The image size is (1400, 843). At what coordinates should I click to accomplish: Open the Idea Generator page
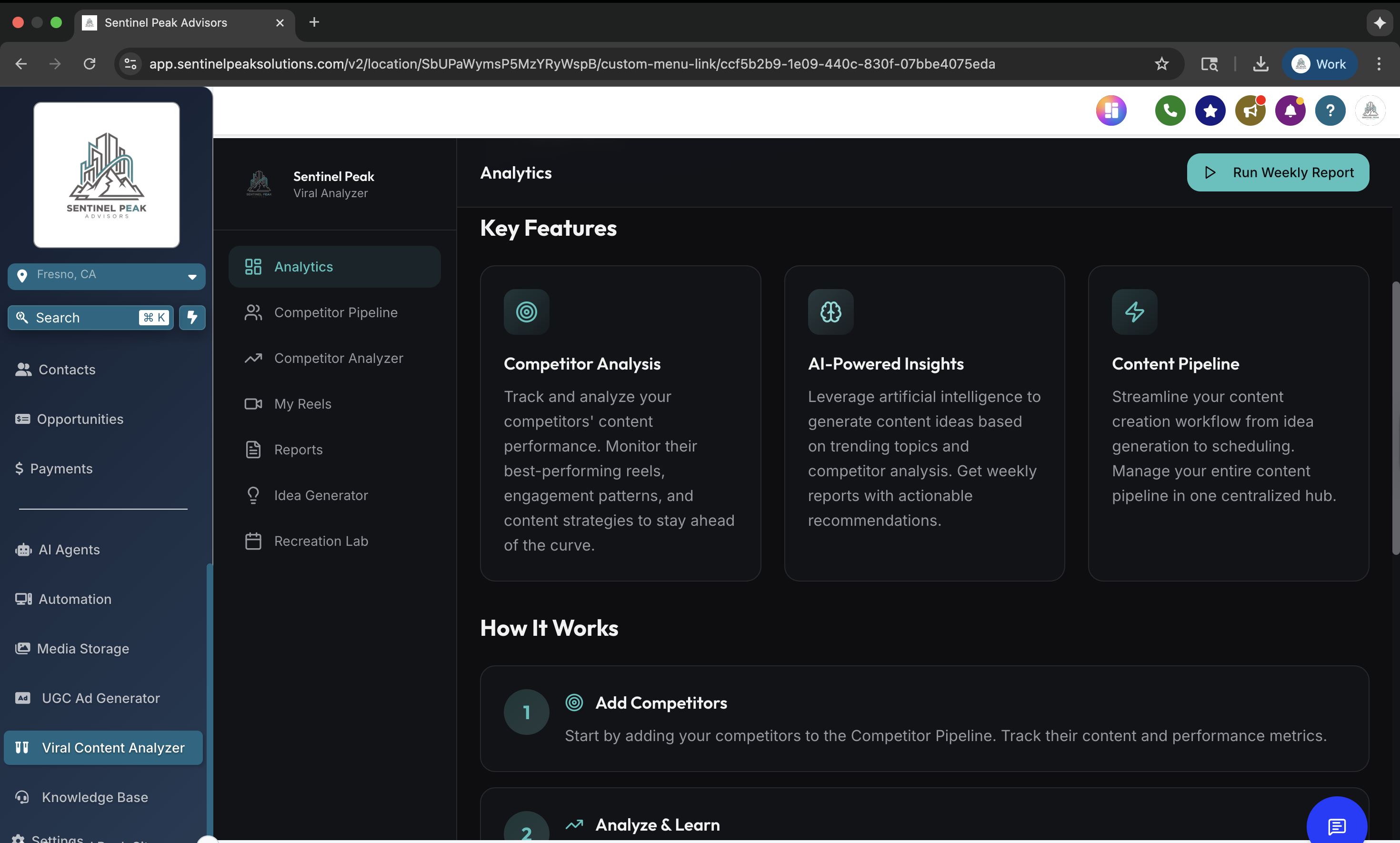pos(321,495)
